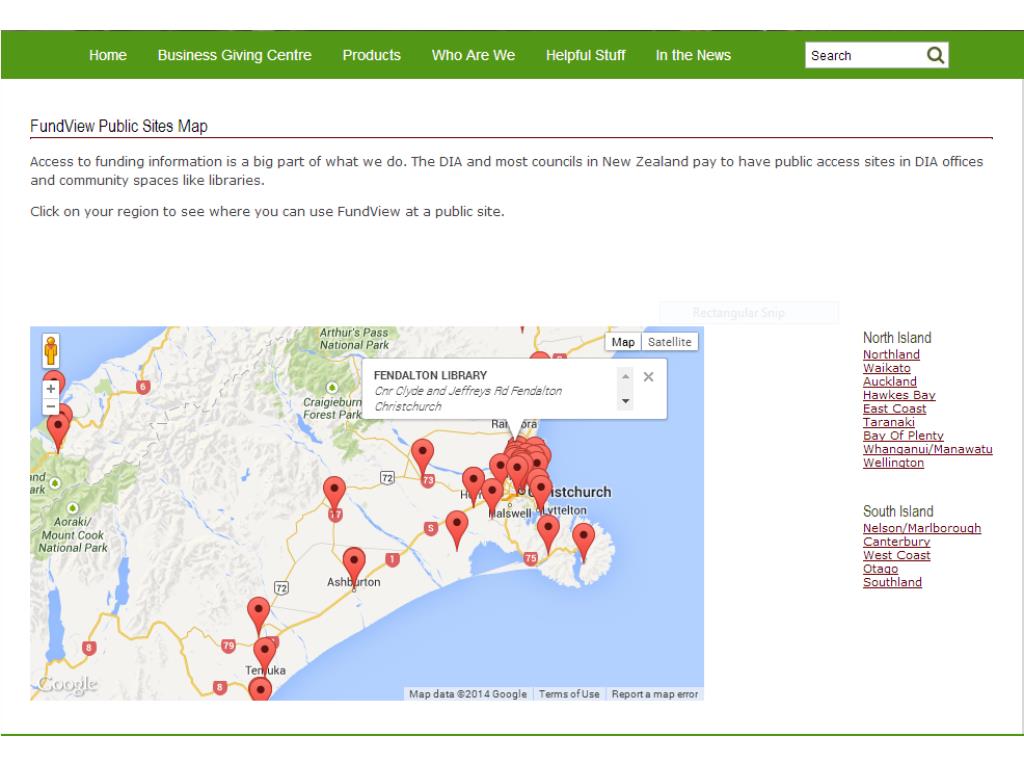Image resolution: width=1024 pixels, height=768 pixels.
Task: Select the marker directly below Lyttelton
Action: (x=548, y=534)
